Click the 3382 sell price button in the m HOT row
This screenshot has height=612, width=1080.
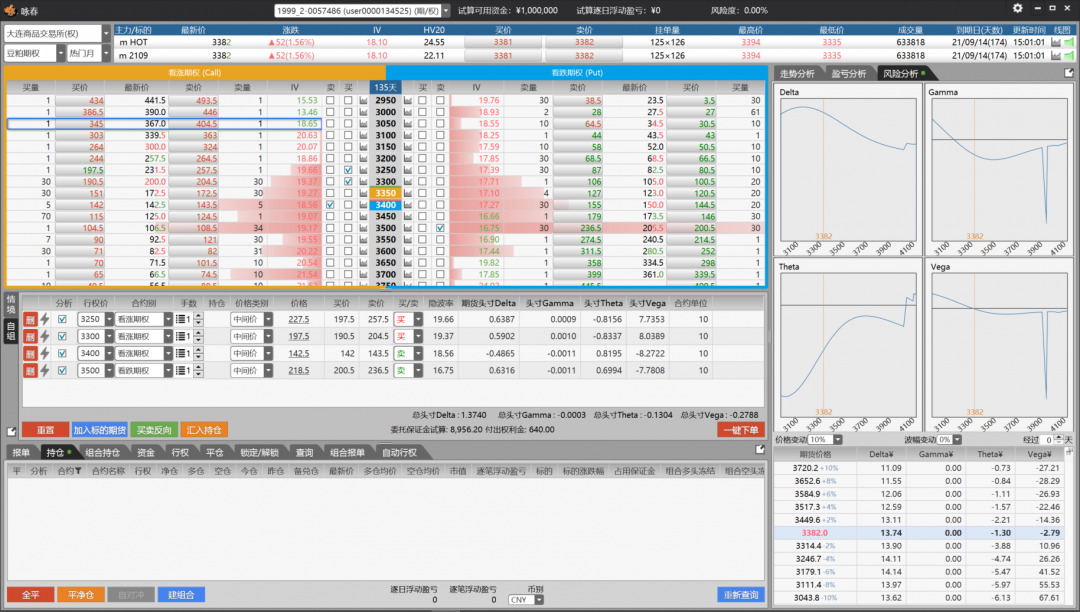[x=584, y=42]
